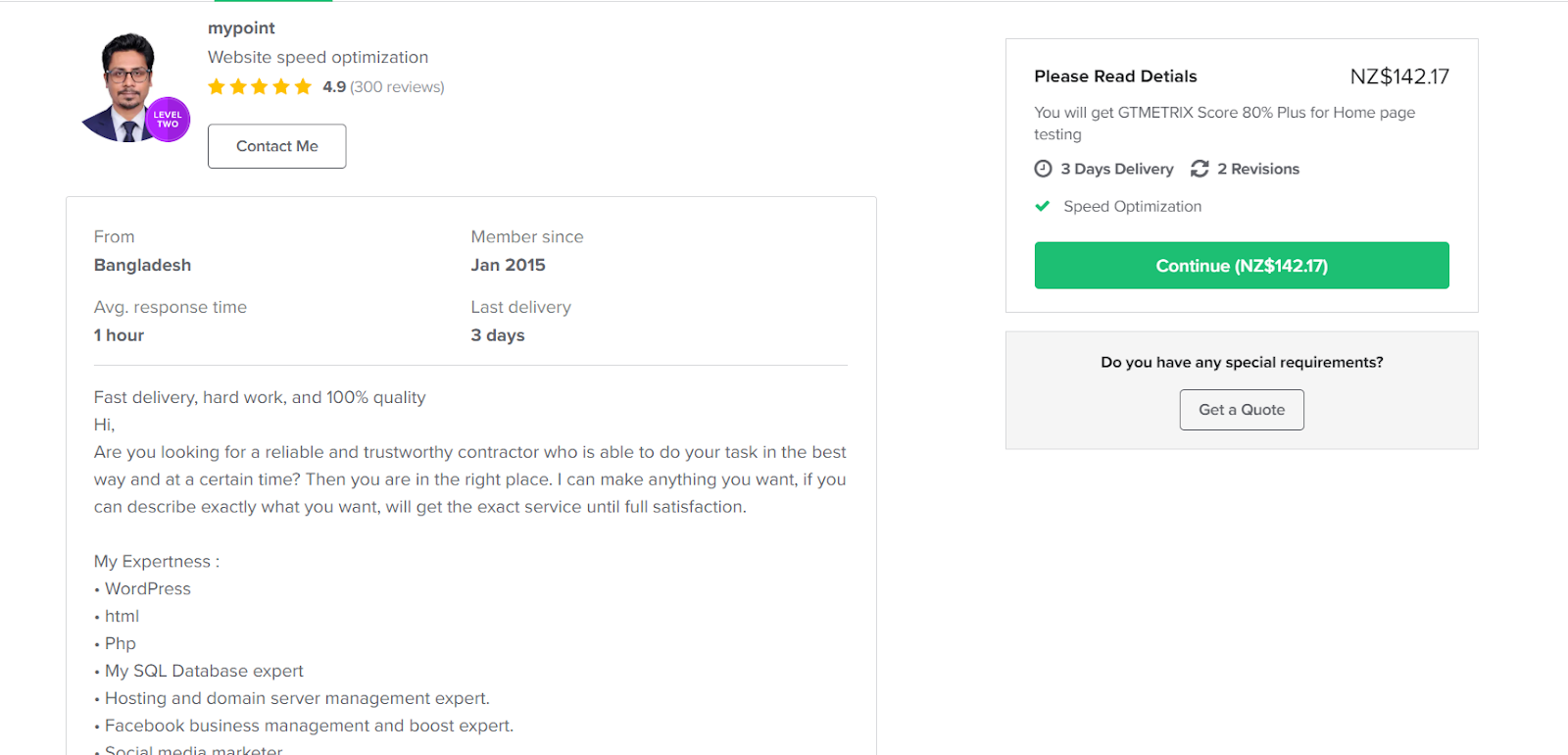
Task: Click the 2 Revisions label
Action: [x=1258, y=169]
